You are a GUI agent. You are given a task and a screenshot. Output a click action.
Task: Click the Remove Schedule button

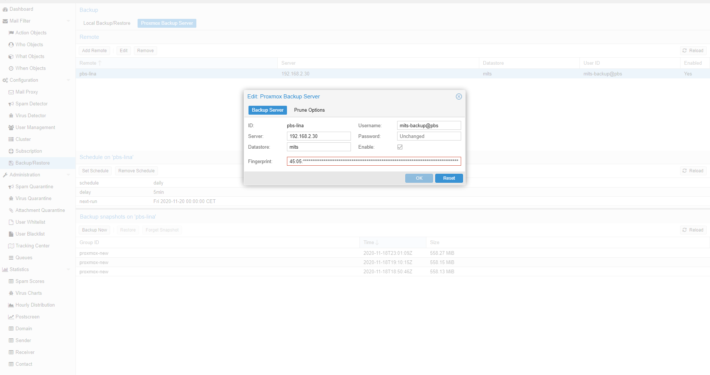point(136,171)
